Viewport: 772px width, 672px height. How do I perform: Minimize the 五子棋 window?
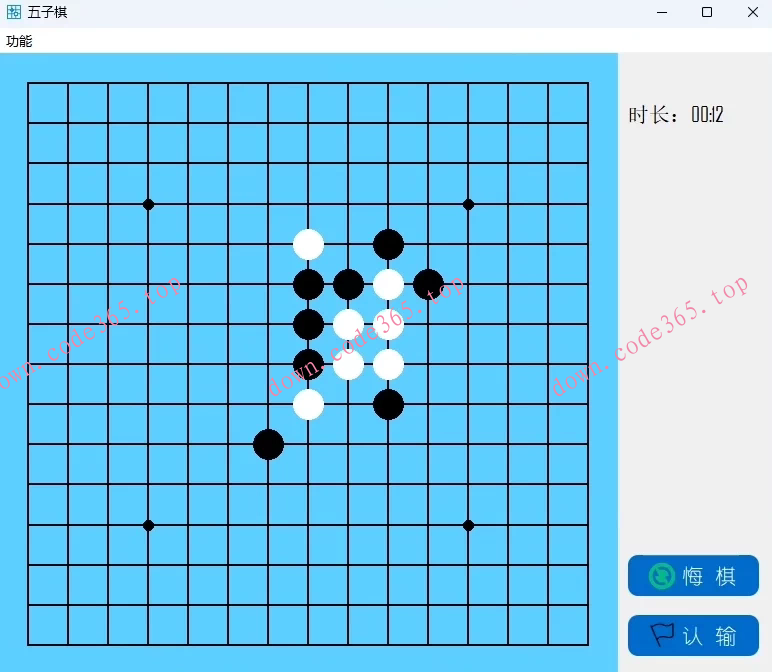tap(662, 12)
